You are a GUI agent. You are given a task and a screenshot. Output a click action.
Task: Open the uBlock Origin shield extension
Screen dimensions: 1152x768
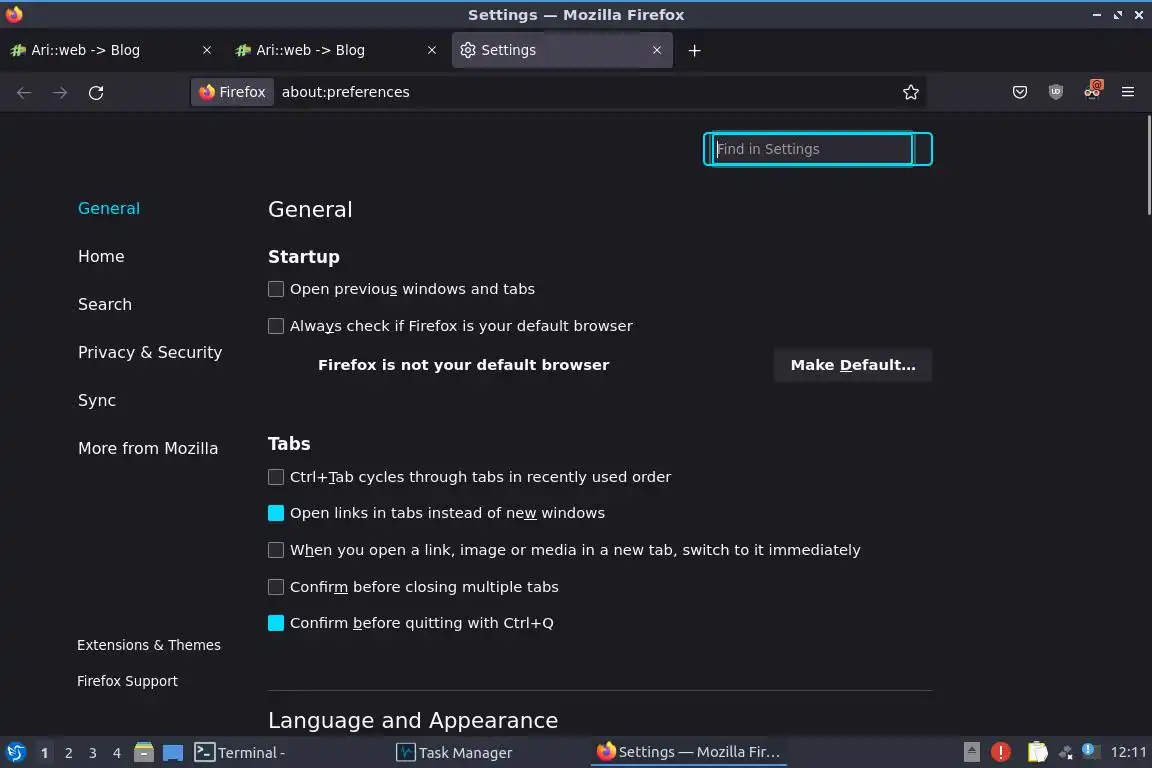click(1056, 92)
